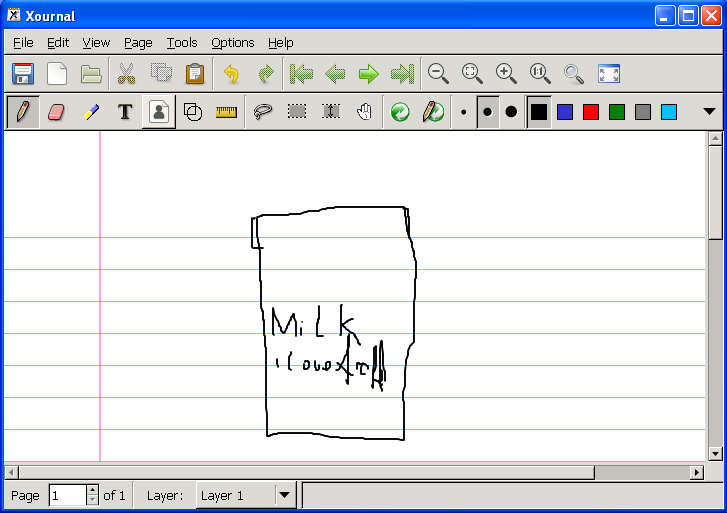Image resolution: width=727 pixels, height=513 pixels.
Task: Click the page number input field
Action: (x=68, y=495)
